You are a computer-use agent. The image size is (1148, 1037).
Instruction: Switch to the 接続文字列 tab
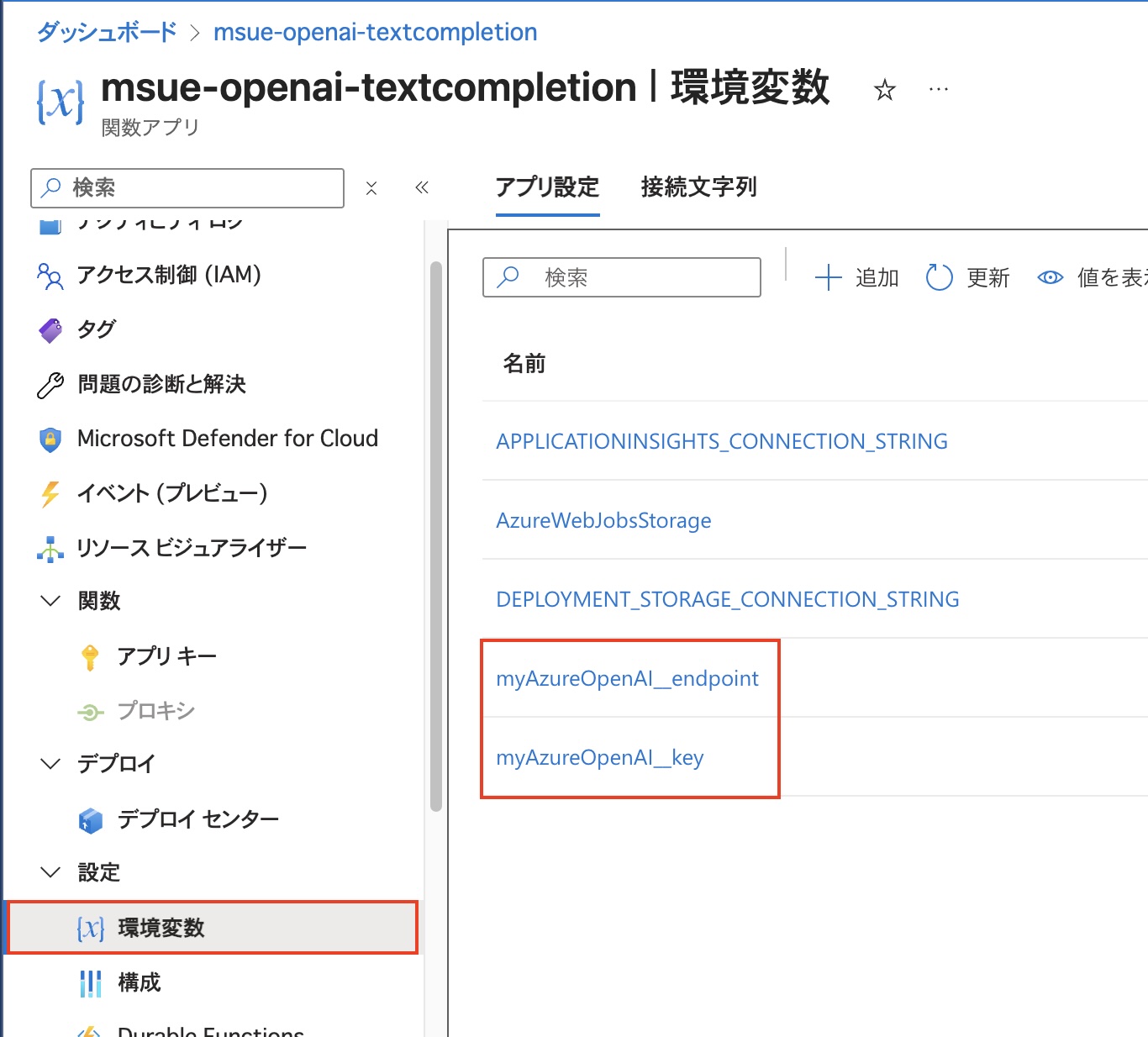point(697,187)
